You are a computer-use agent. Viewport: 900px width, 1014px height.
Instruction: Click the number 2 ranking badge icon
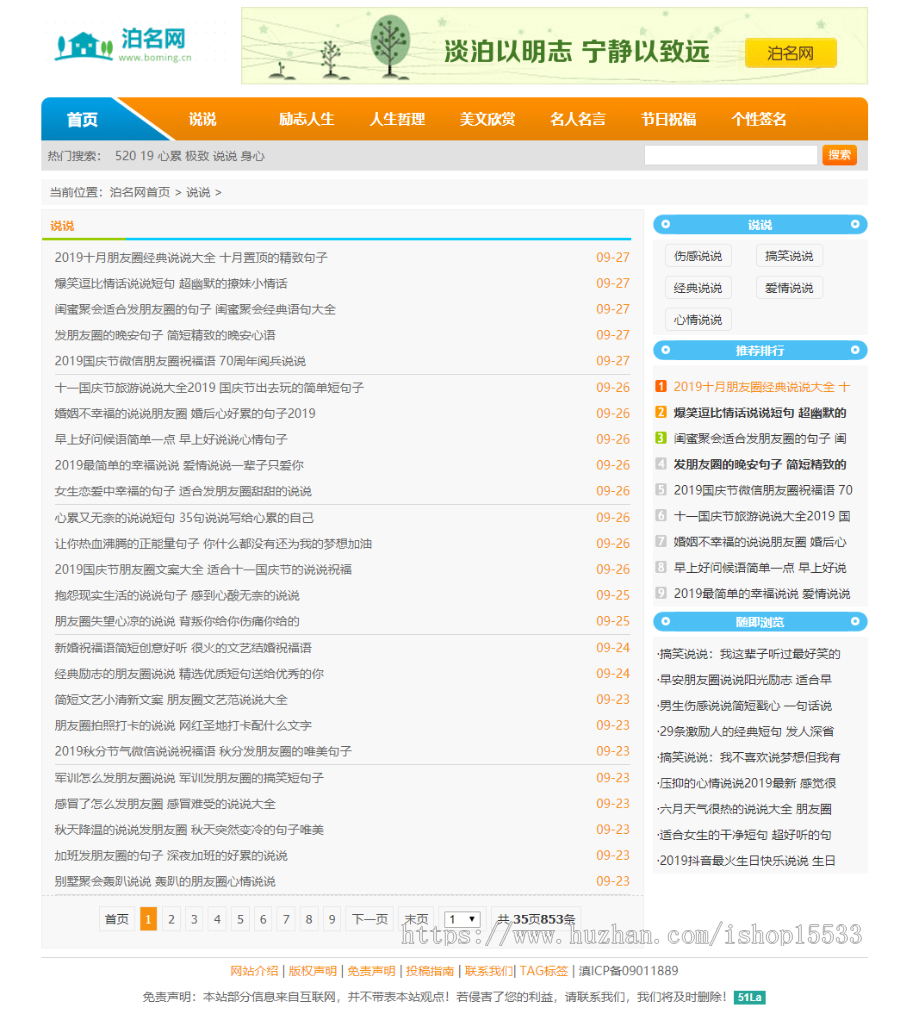(661, 411)
